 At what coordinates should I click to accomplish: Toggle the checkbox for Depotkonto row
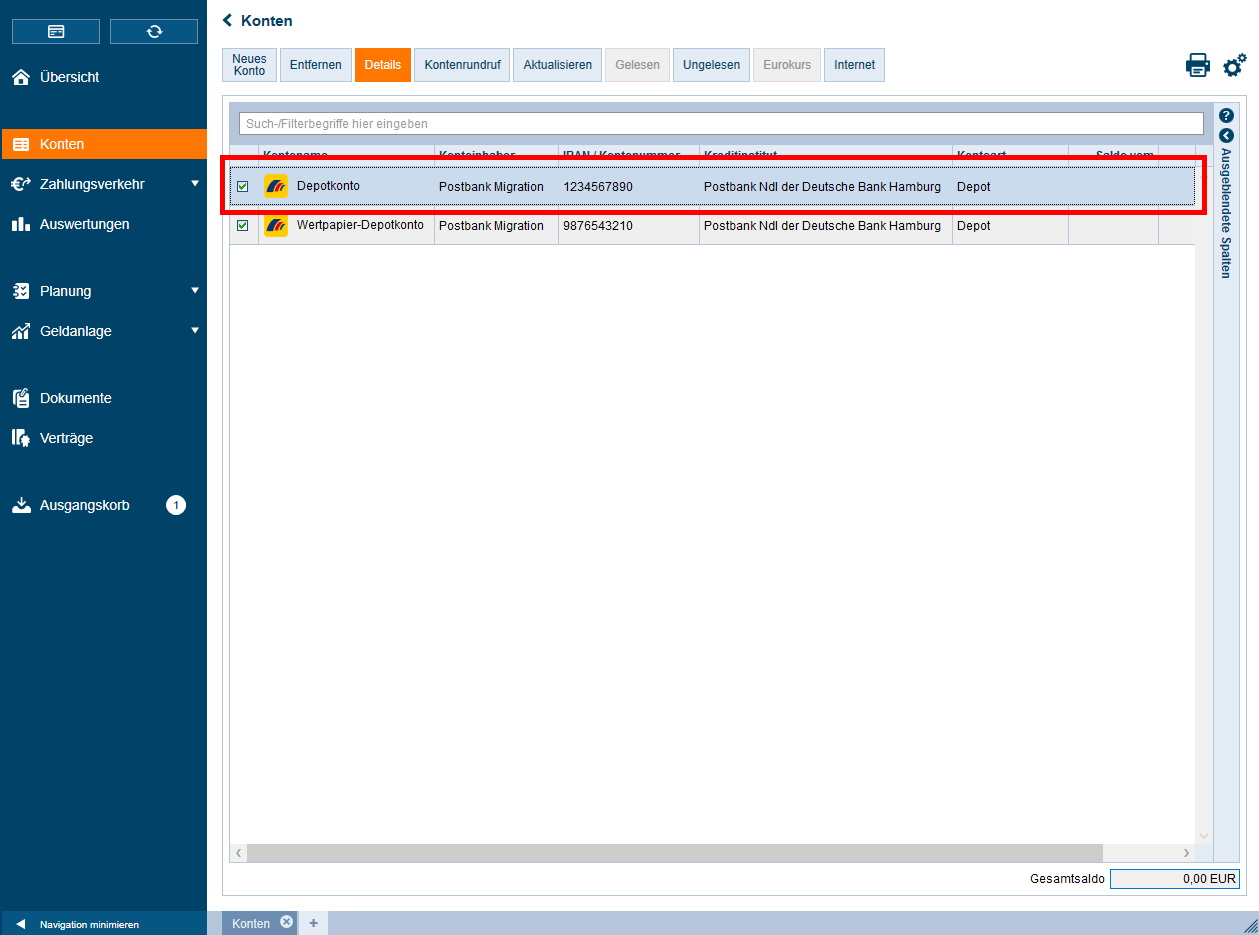tap(242, 186)
